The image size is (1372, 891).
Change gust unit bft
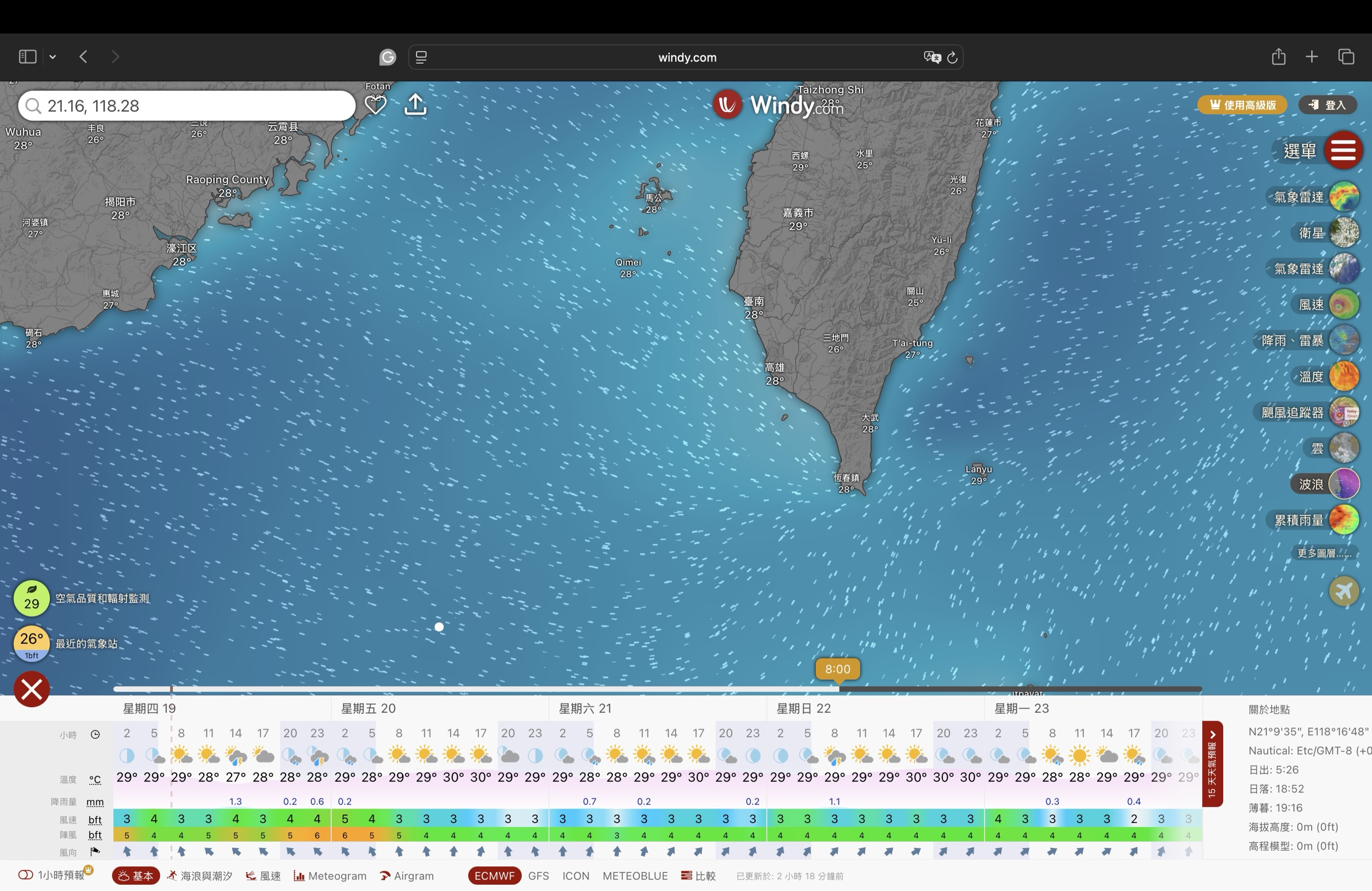coord(95,834)
